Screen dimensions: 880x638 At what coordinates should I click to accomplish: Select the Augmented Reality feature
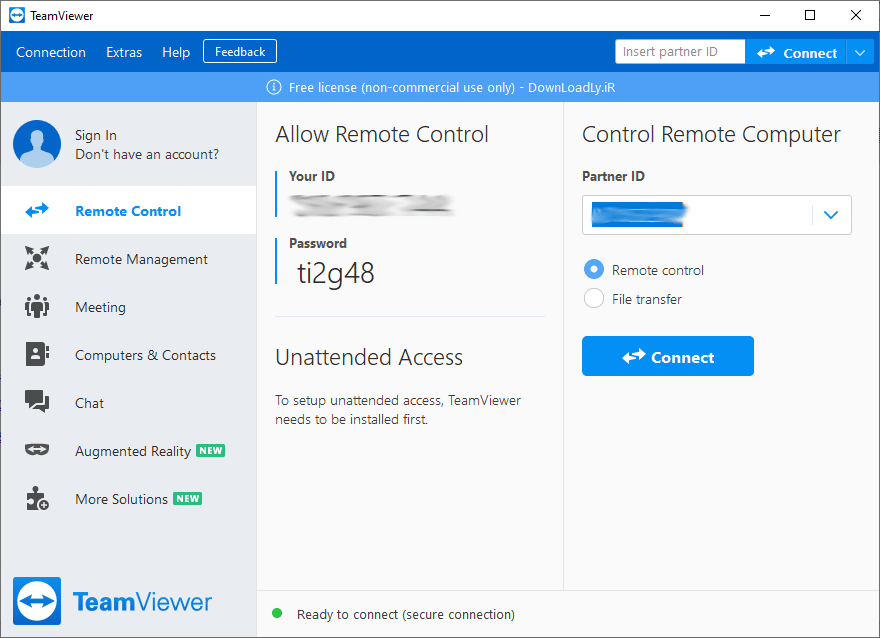tap(36, 451)
